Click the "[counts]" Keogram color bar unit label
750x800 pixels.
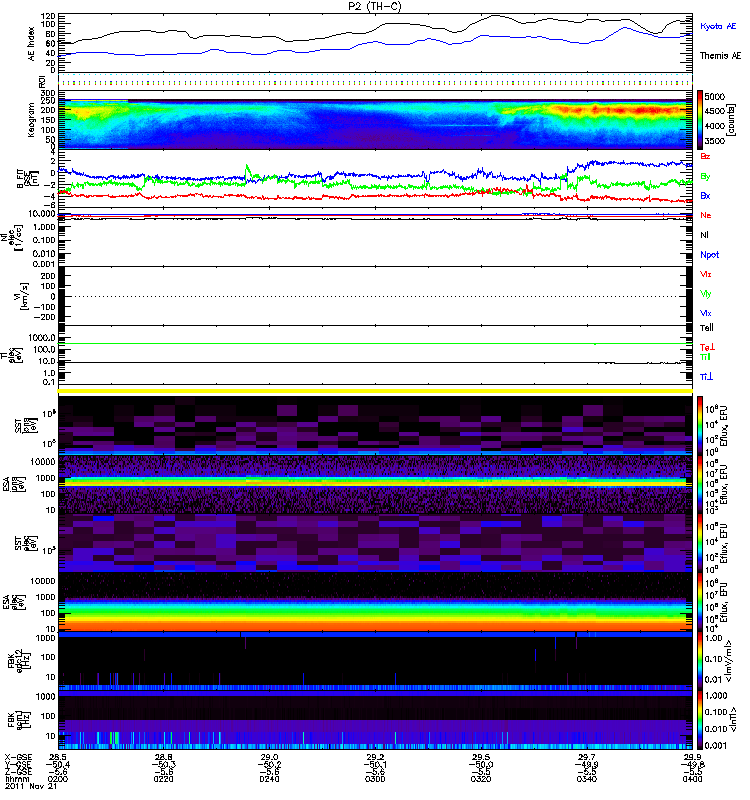(732, 120)
